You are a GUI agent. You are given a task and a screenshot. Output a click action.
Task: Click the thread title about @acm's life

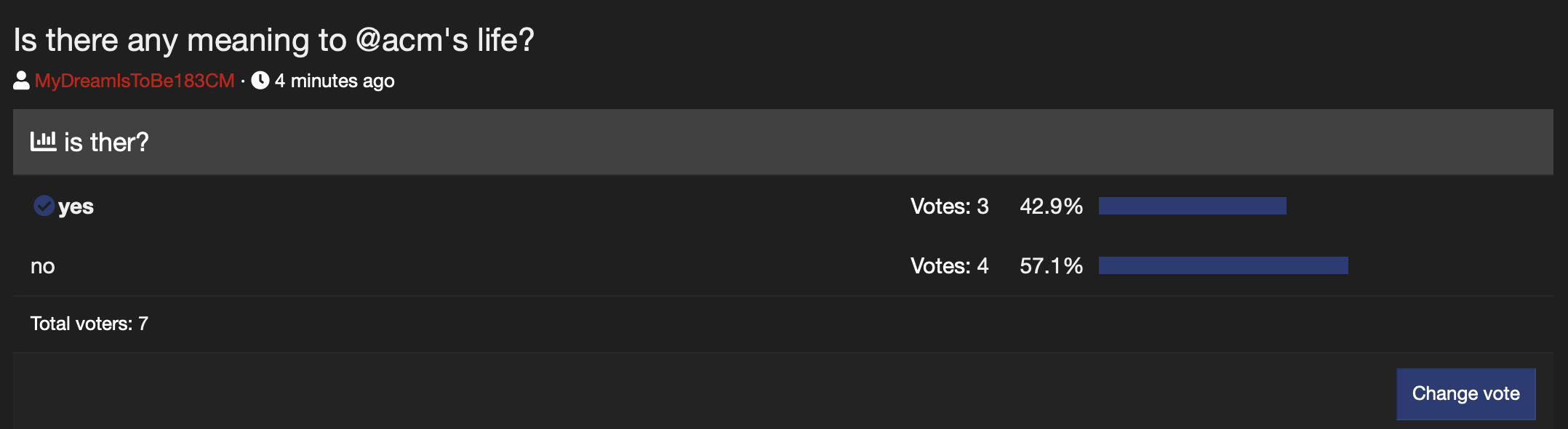pos(273,40)
